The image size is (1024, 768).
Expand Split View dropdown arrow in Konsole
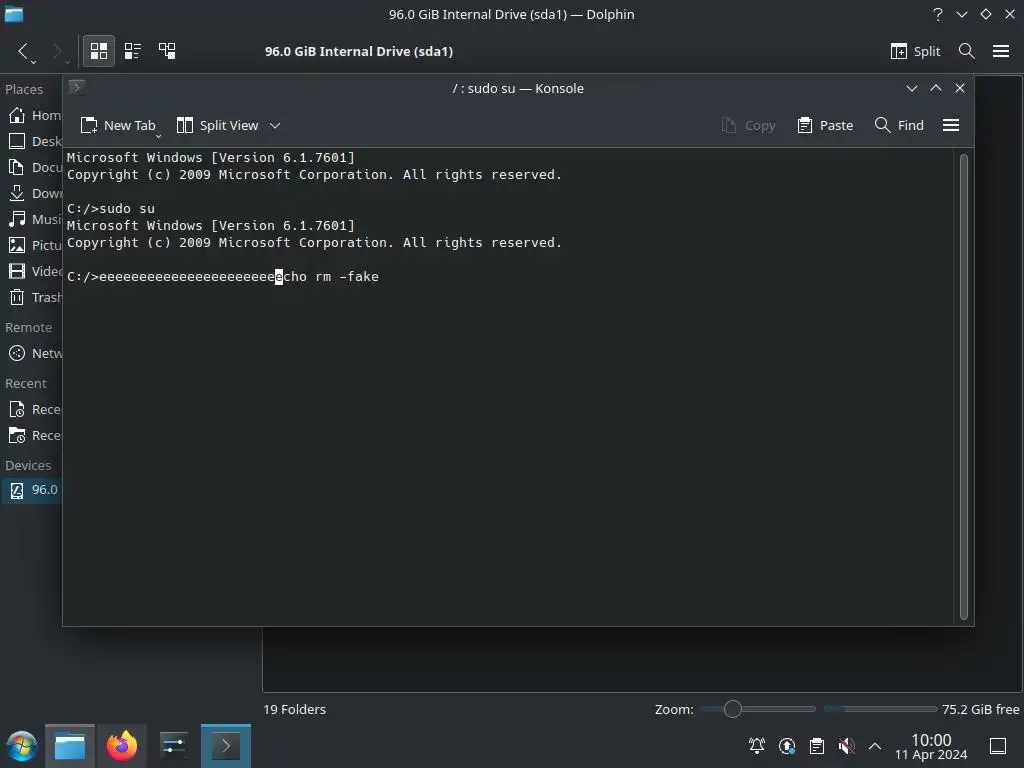[x=275, y=125]
